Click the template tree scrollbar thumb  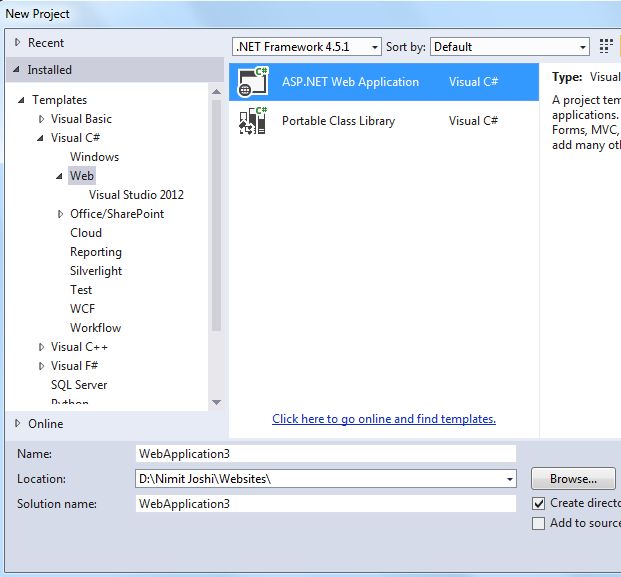click(x=216, y=215)
